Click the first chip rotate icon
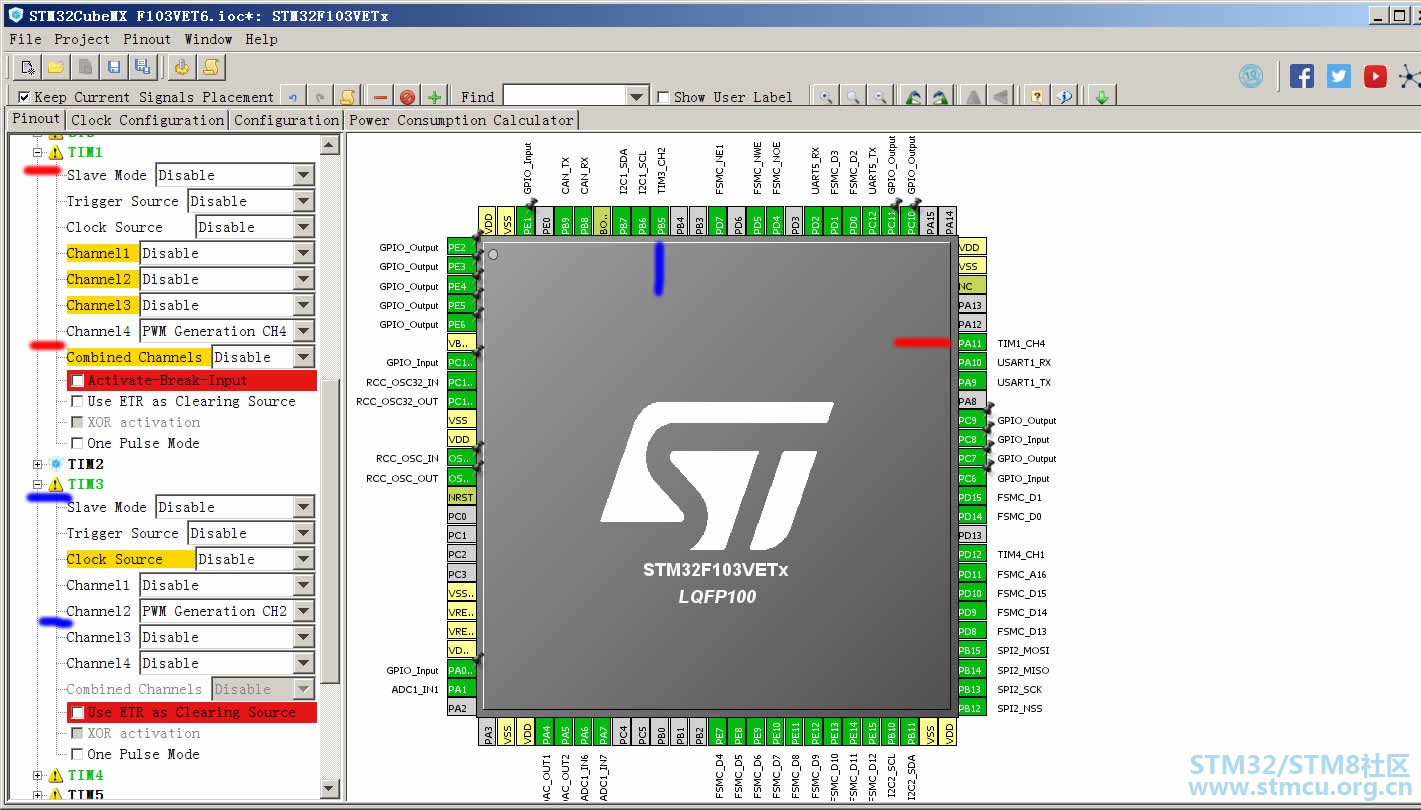The image size is (1421, 810). coord(913,97)
